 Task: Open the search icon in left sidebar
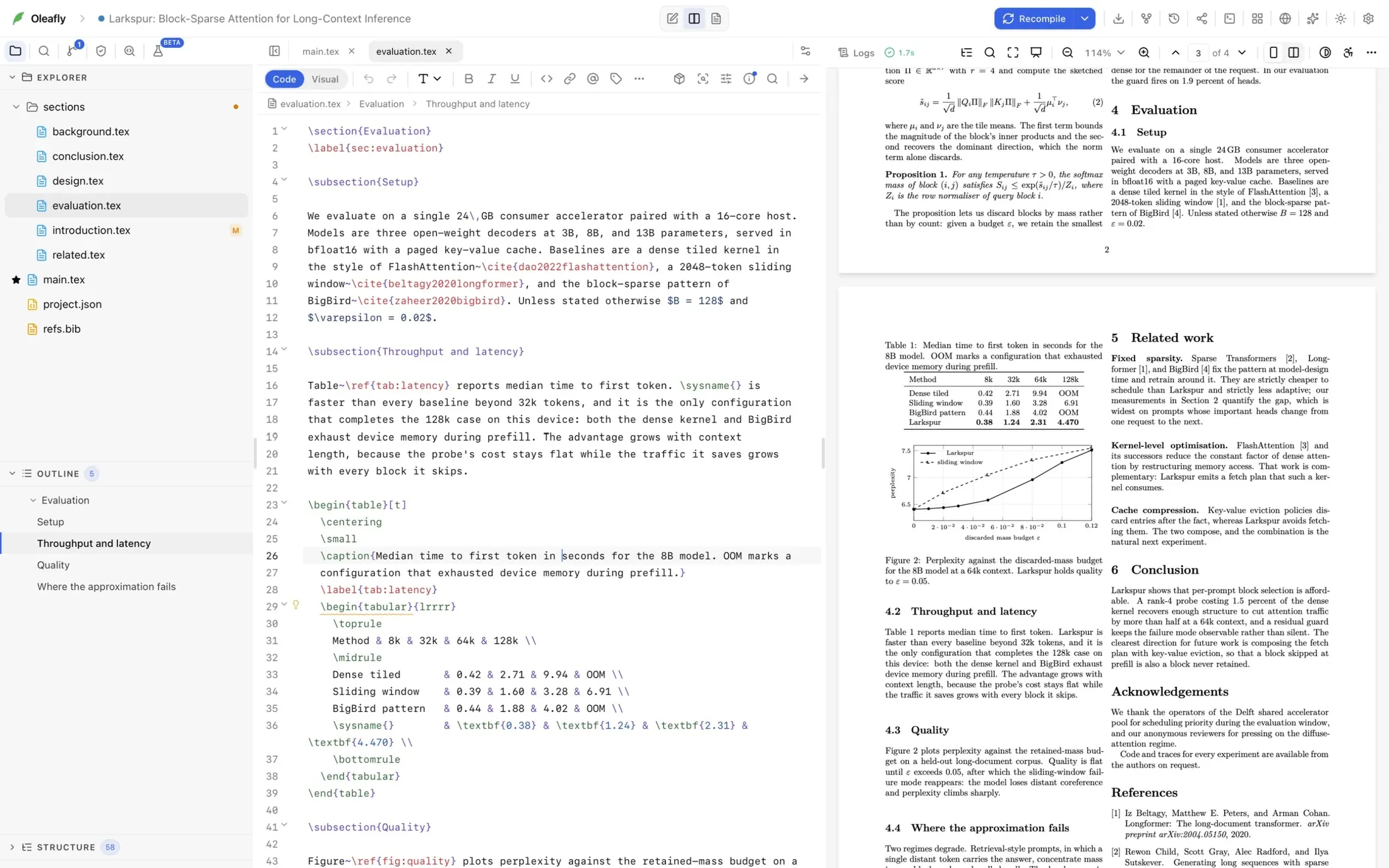click(44, 51)
